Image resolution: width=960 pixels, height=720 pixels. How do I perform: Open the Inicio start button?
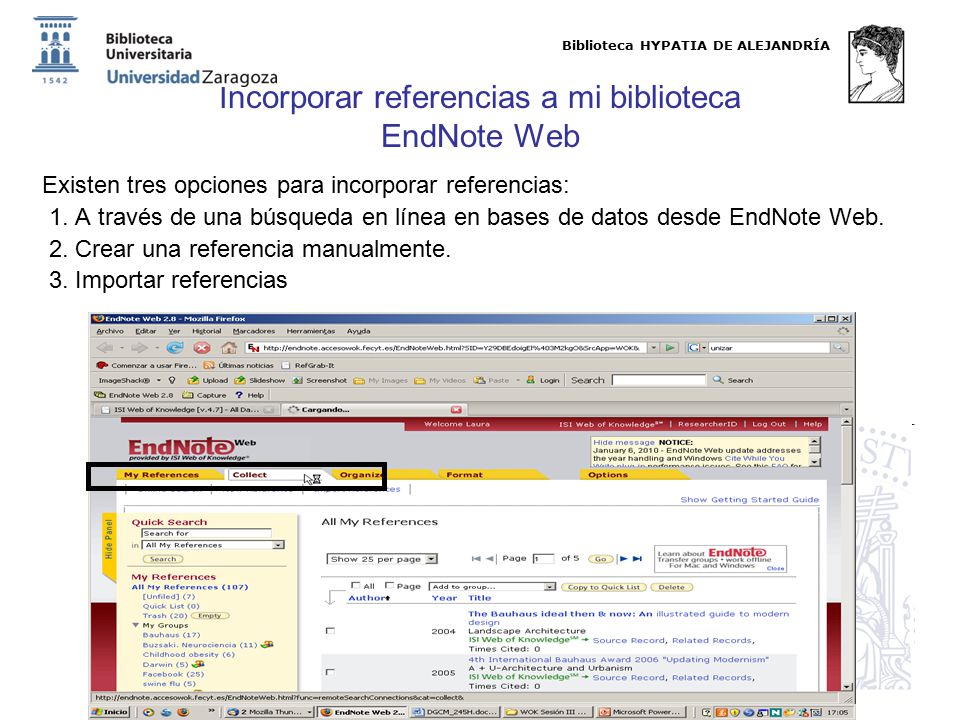(110, 712)
